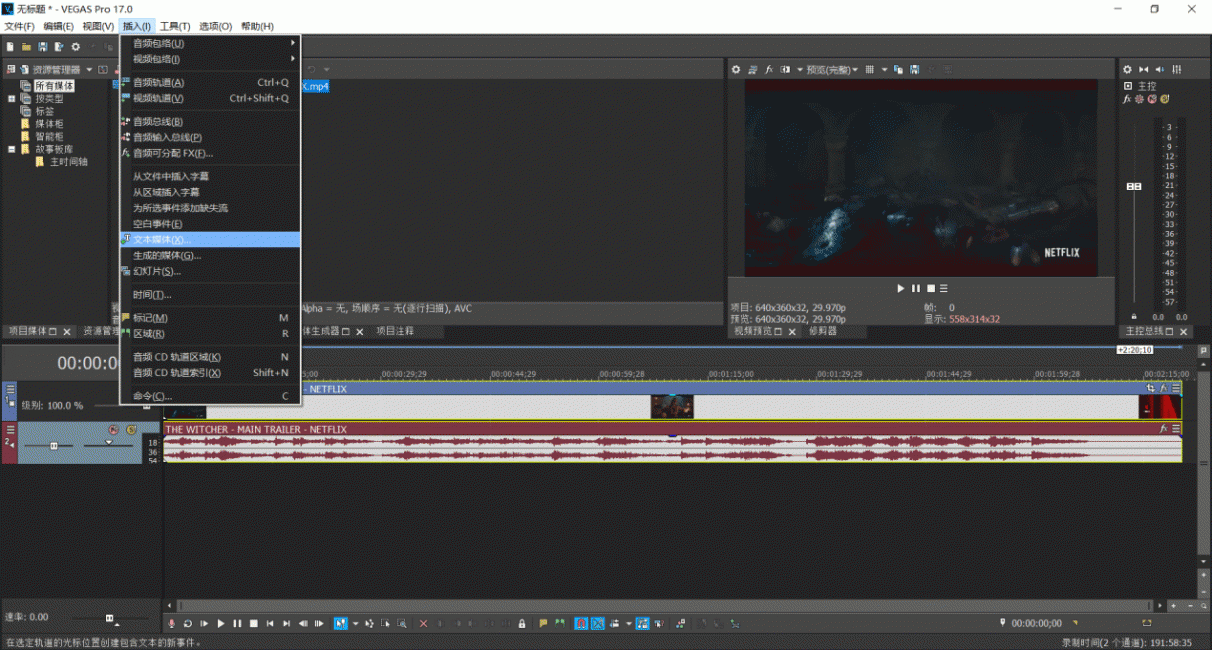Viewport: 1212px width, 650px height.
Task: Insert a marker using the flag icon
Action: click(543, 623)
